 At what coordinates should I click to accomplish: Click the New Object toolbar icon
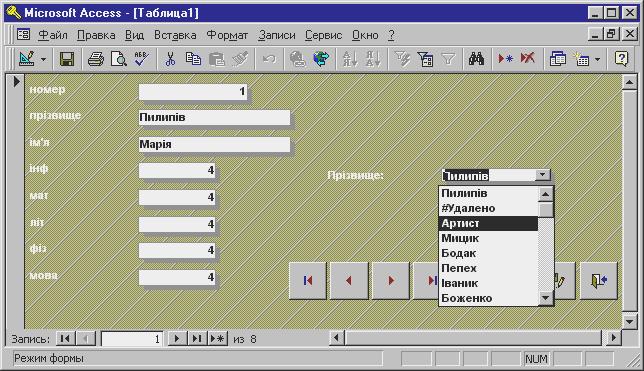pos(582,59)
